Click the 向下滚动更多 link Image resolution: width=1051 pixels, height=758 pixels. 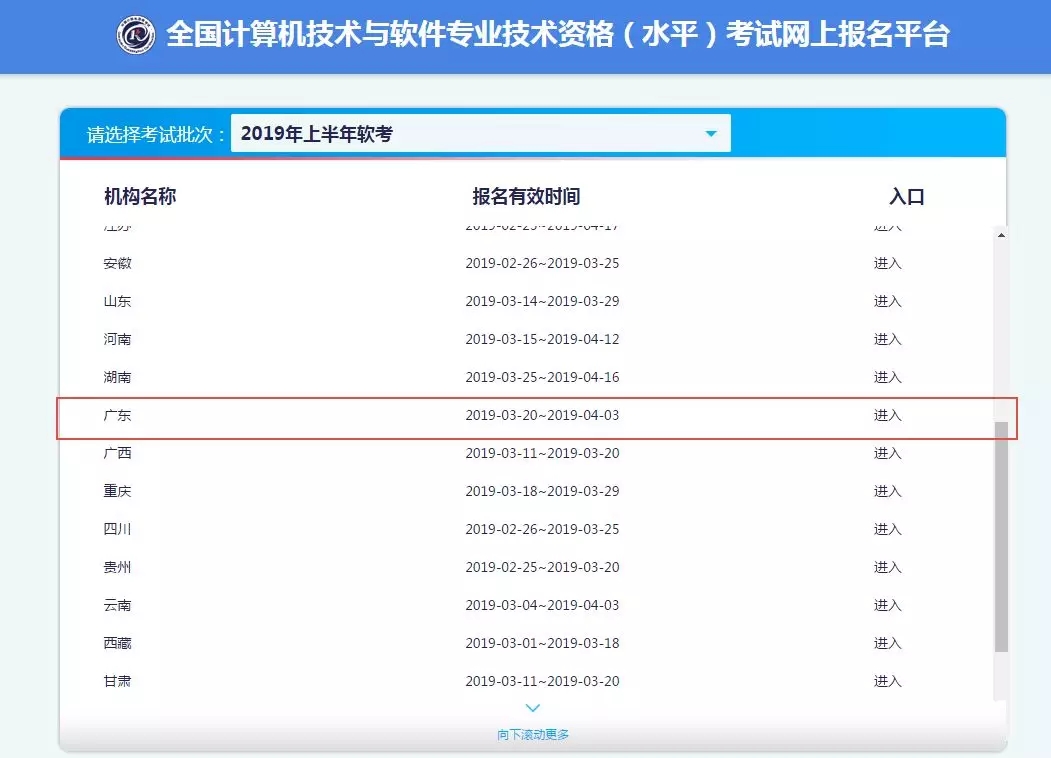pos(533,735)
